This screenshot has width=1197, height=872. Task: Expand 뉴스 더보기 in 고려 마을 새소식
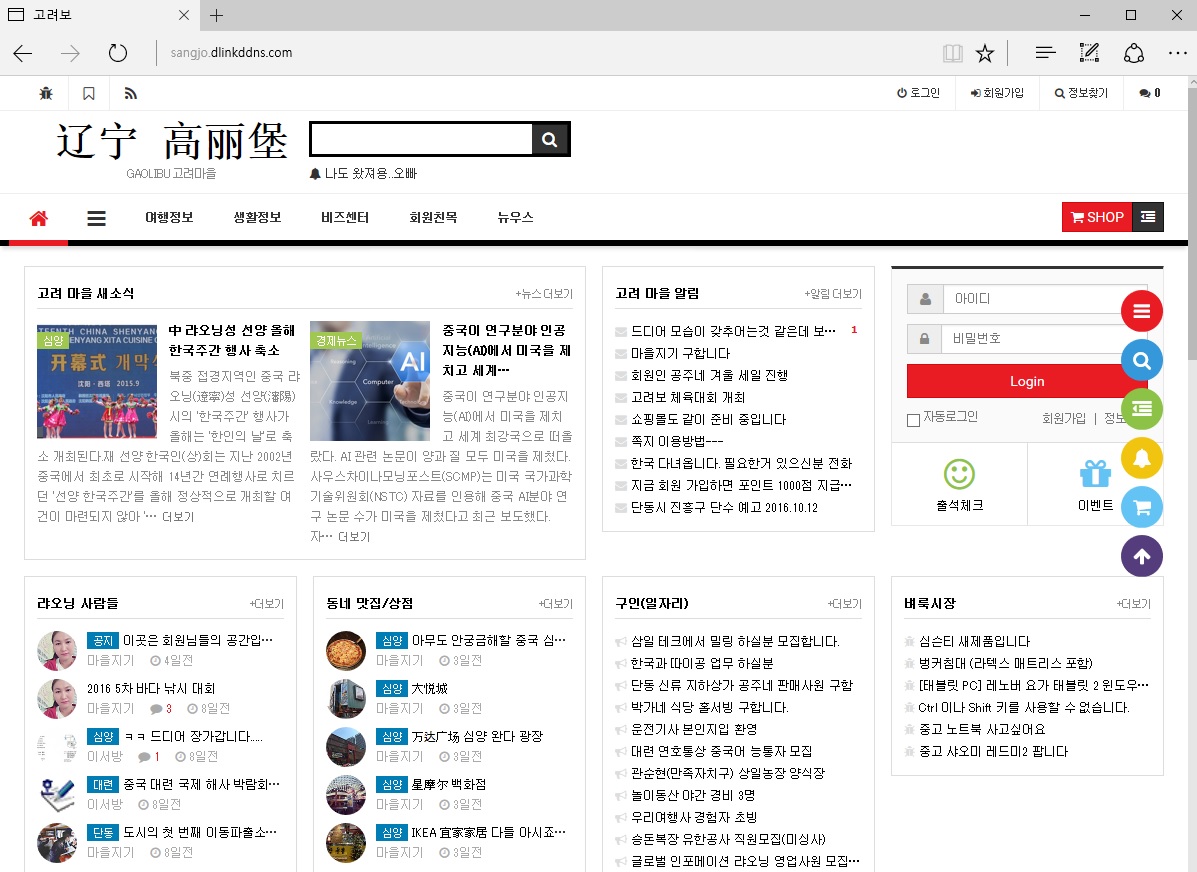click(544, 294)
